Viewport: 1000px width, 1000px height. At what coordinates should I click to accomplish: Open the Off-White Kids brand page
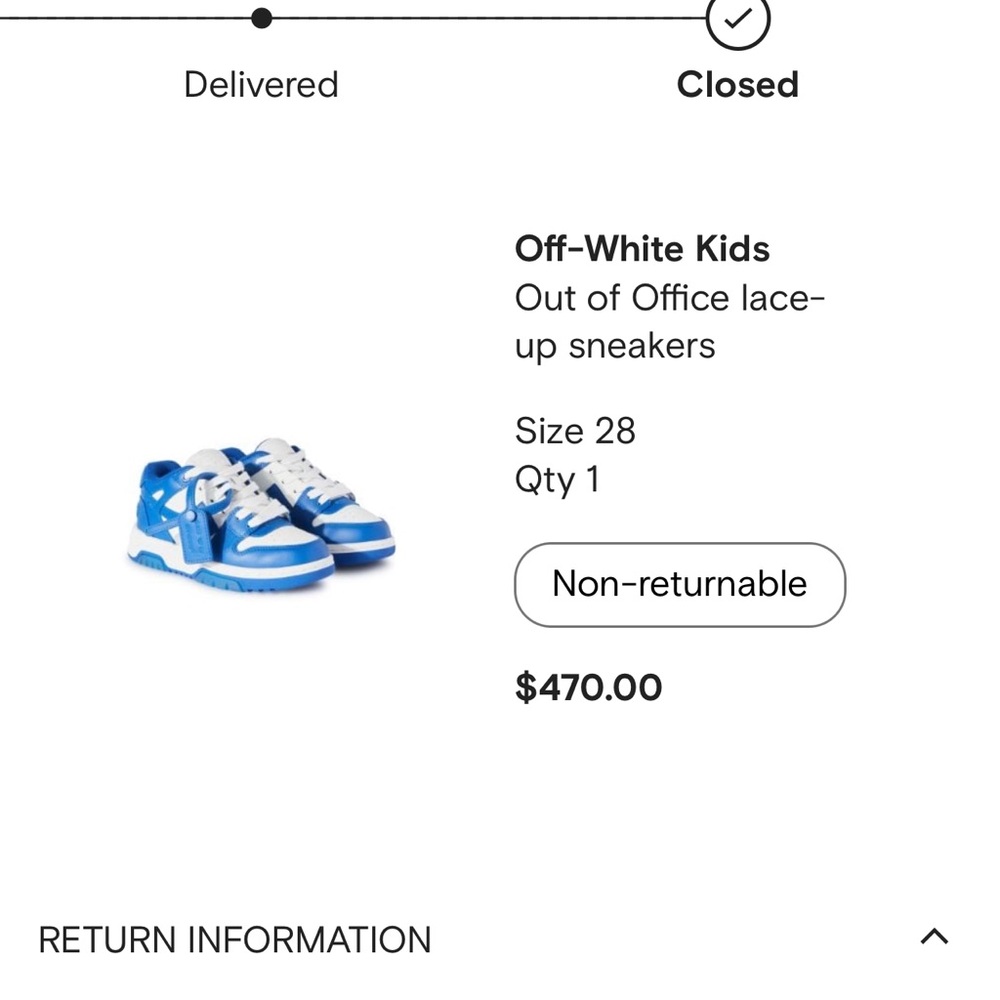click(642, 249)
